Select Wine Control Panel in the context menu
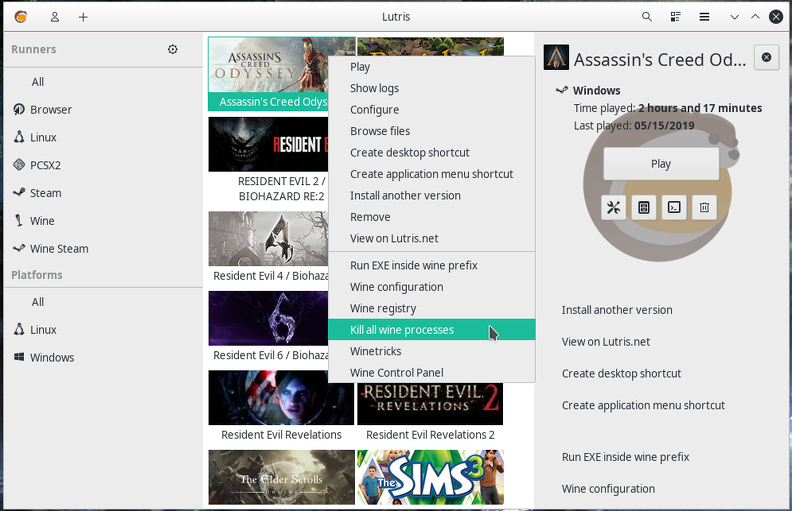Screen dimensions: 792x511 [x=431, y=373]
